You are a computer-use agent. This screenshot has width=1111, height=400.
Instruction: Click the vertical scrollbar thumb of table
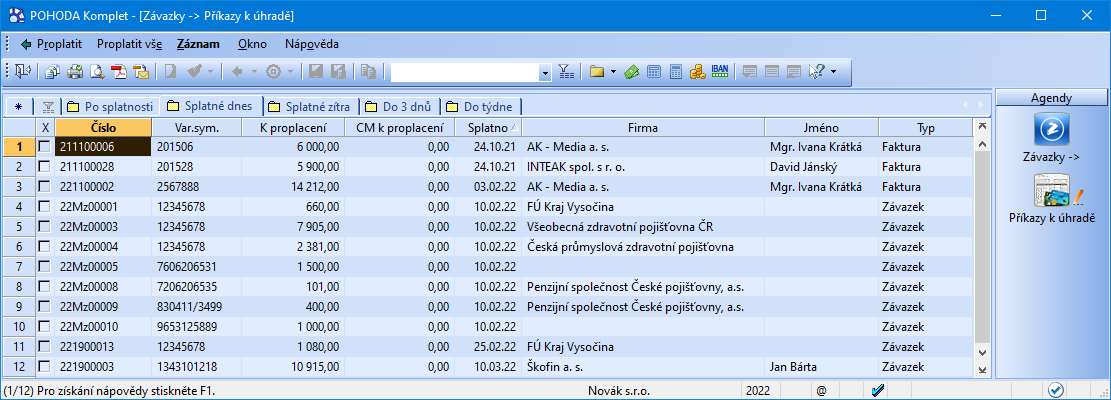coord(981,249)
